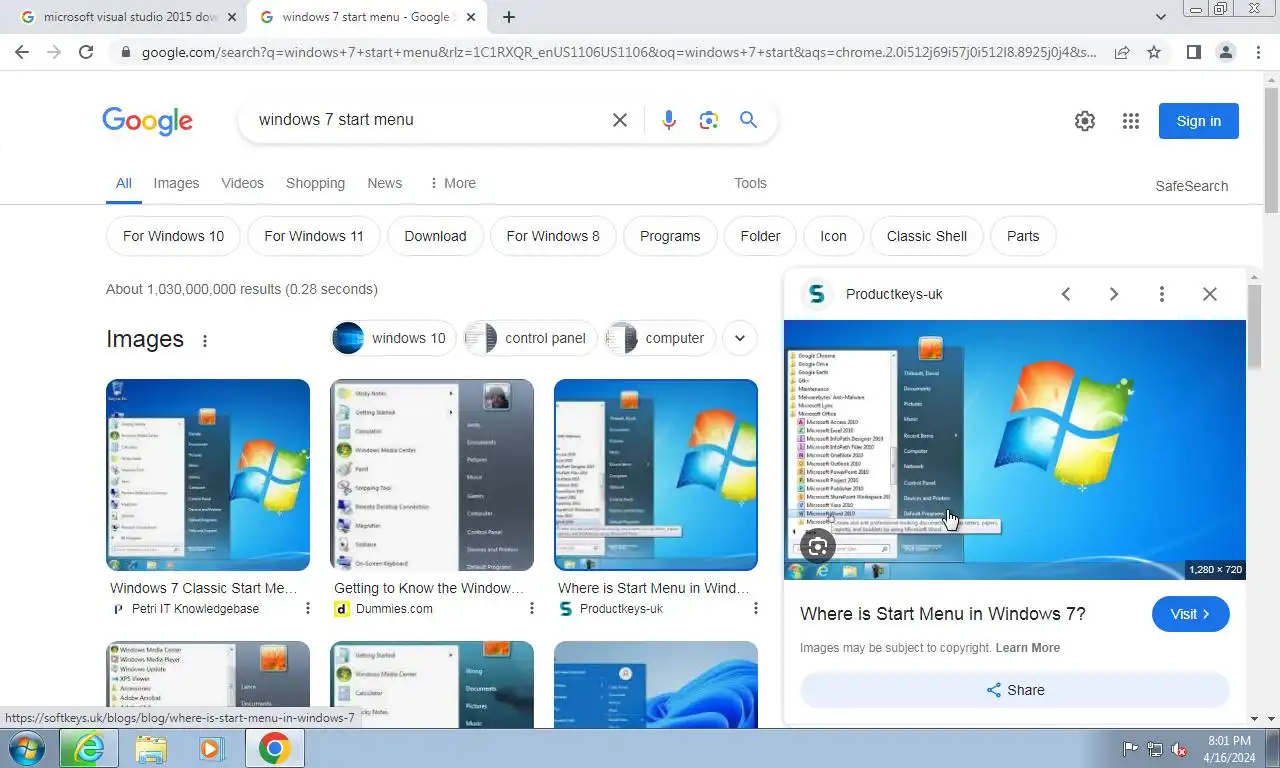Image resolution: width=1280 pixels, height=768 pixels.
Task: Switch to the Videos results tab
Action: pos(242,183)
